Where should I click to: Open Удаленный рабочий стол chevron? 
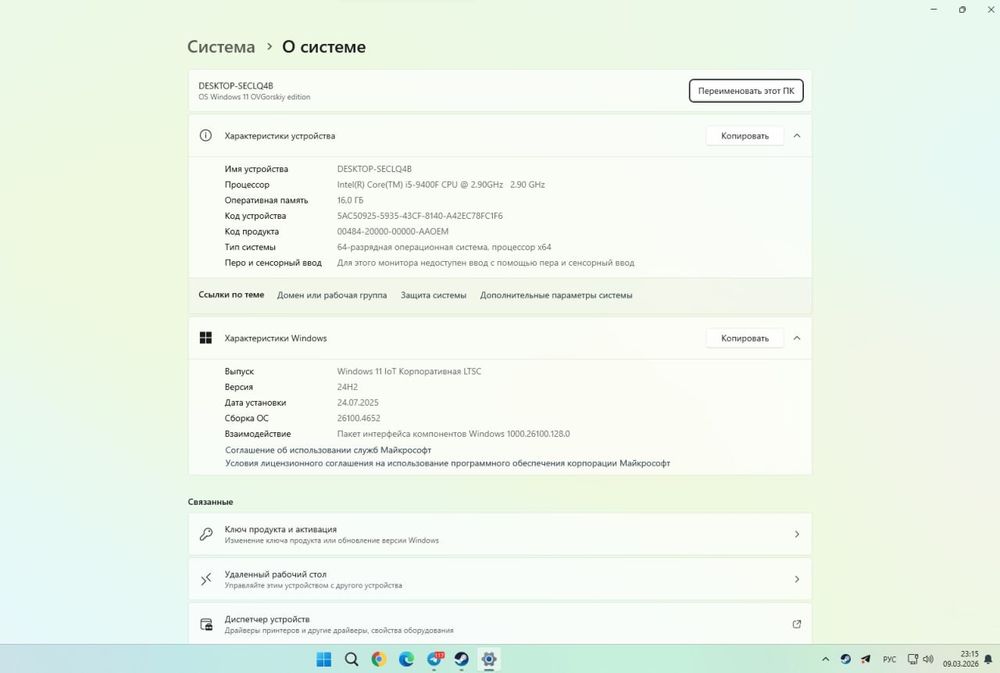click(797, 579)
